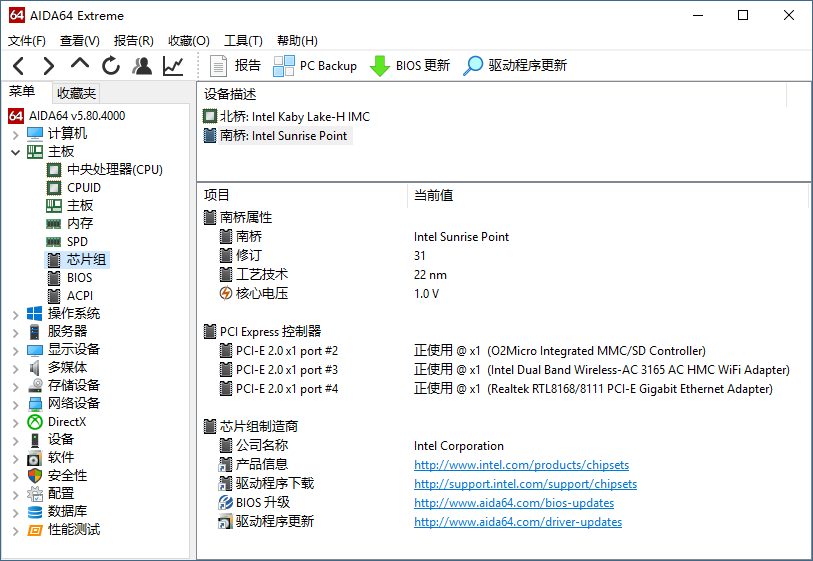Open the 收藏(O) menu

point(189,40)
